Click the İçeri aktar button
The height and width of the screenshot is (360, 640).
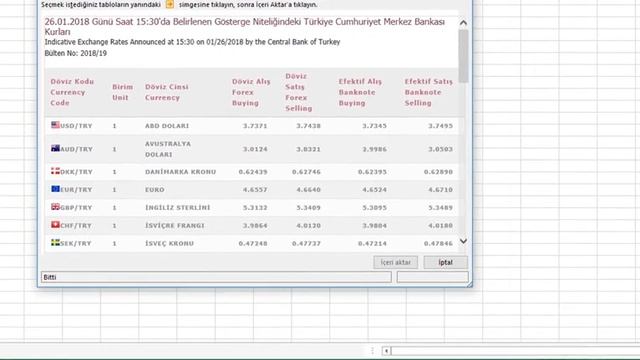396,262
